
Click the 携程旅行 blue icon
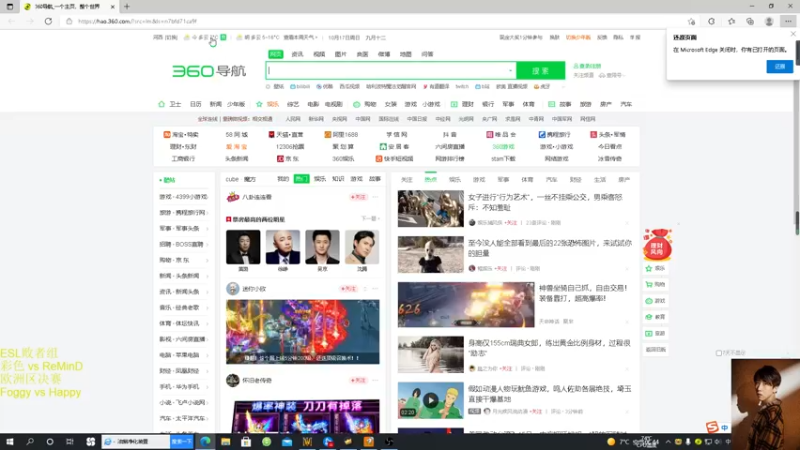(x=542, y=135)
